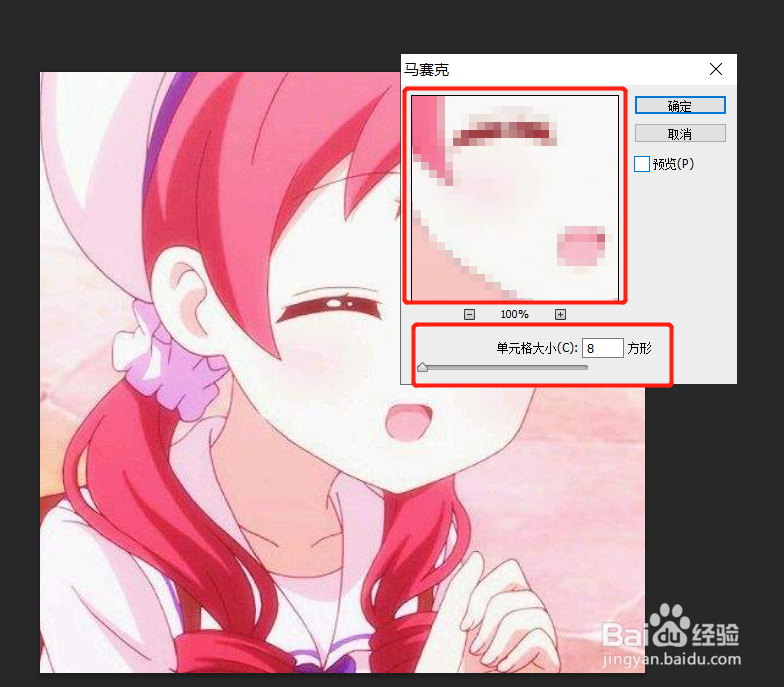Image resolution: width=784 pixels, height=687 pixels.
Task: Click the 马赛克 dialog title
Action: coord(426,70)
